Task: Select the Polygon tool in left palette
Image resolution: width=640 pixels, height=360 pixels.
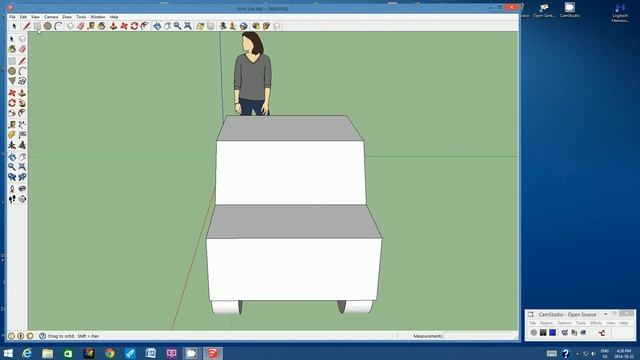Action: click(12, 81)
